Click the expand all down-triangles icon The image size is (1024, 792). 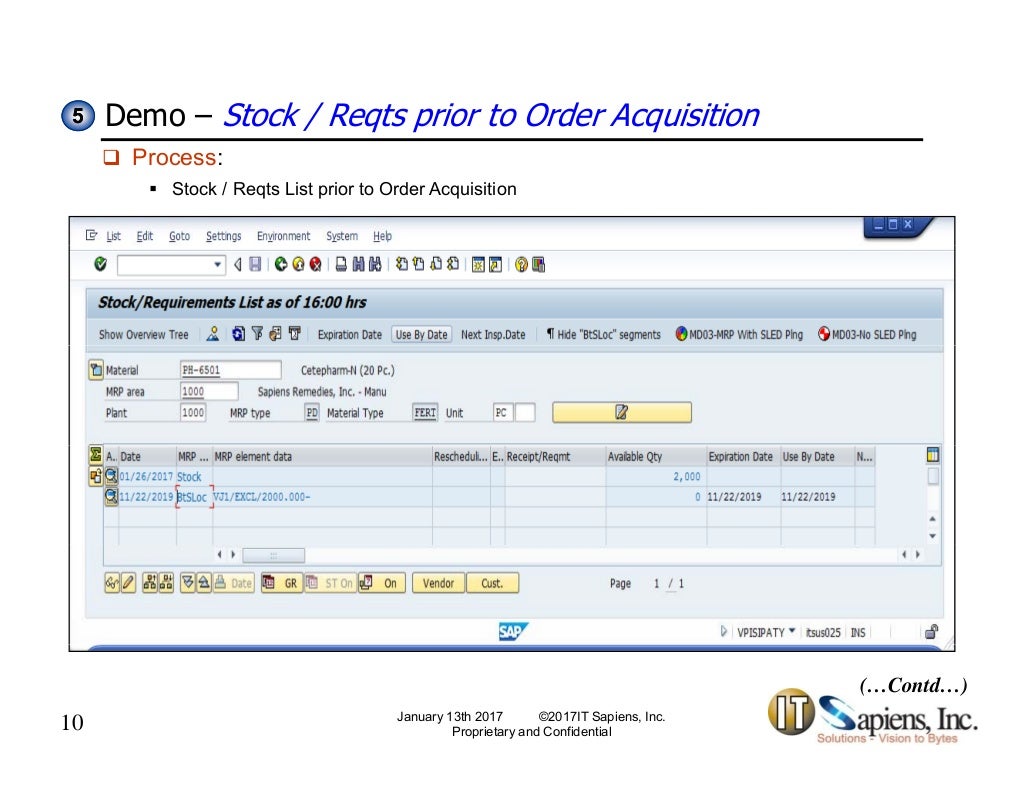[188, 582]
